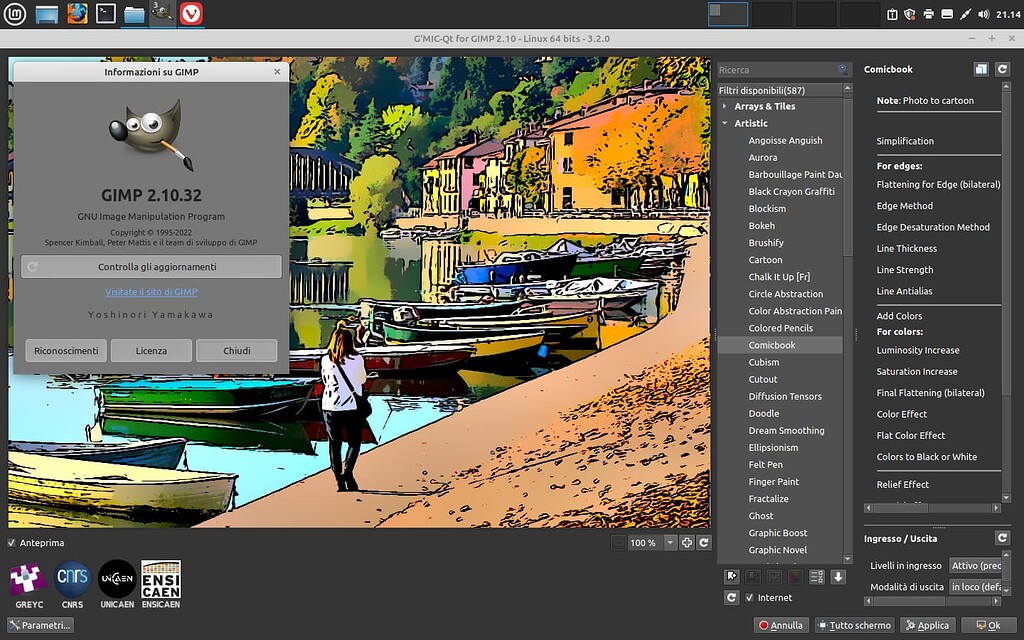1024x640 pixels.
Task: Apply the filter with the Applica button
Action: (x=926, y=624)
